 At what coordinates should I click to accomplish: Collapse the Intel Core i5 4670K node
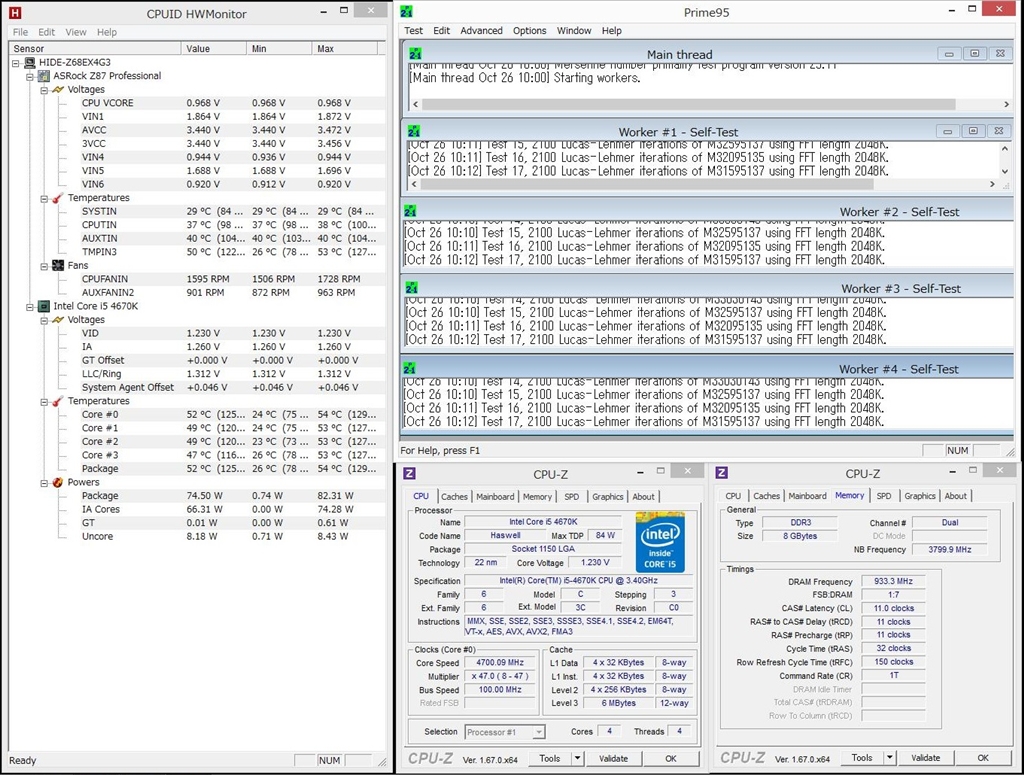pos(30,306)
